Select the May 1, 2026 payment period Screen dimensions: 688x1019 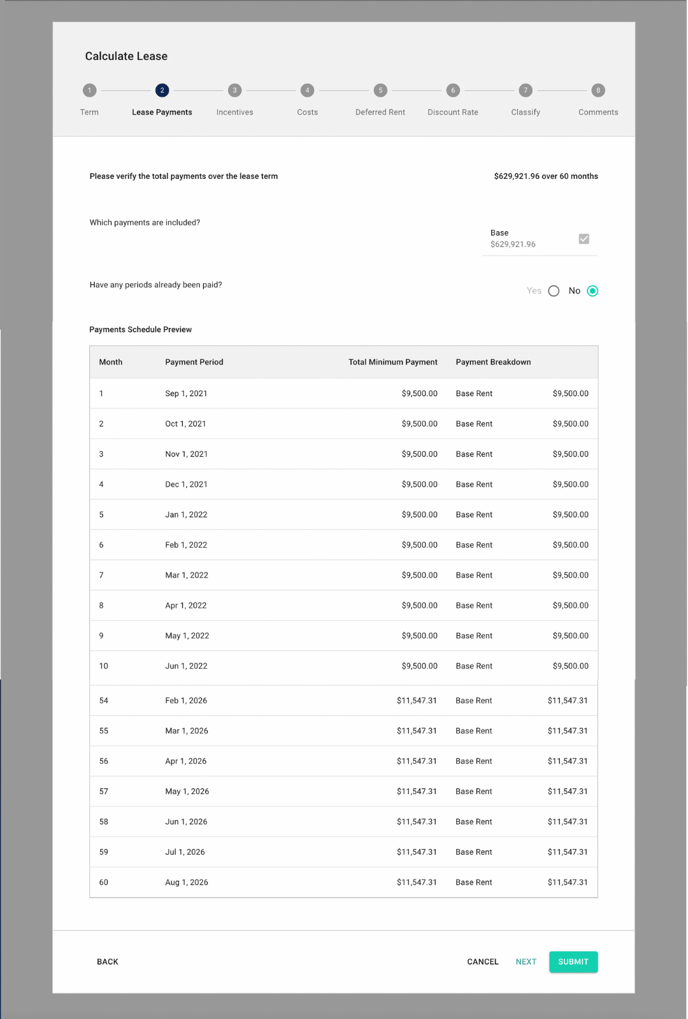point(187,792)
